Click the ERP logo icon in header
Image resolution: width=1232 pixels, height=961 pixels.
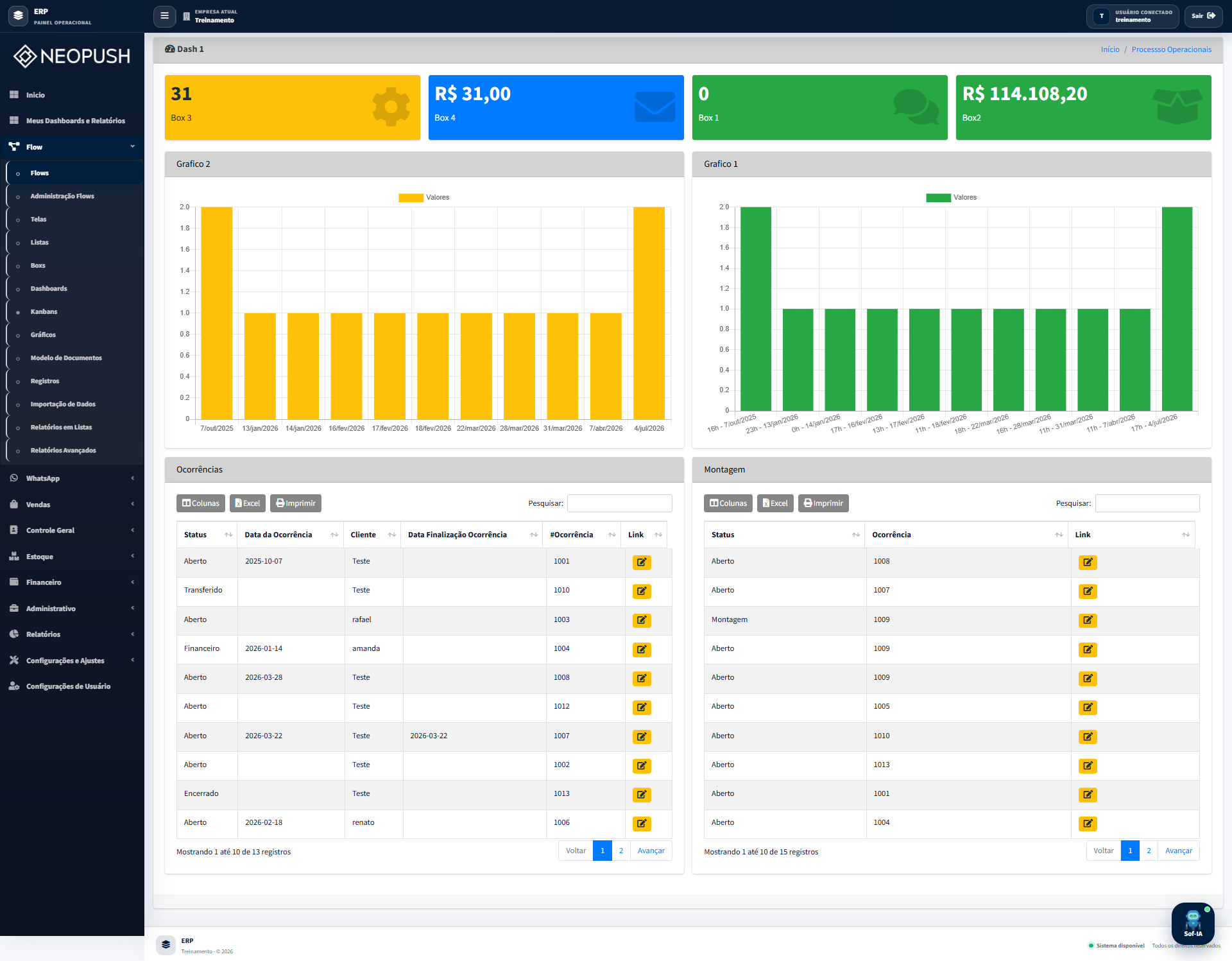click(18, 15)
